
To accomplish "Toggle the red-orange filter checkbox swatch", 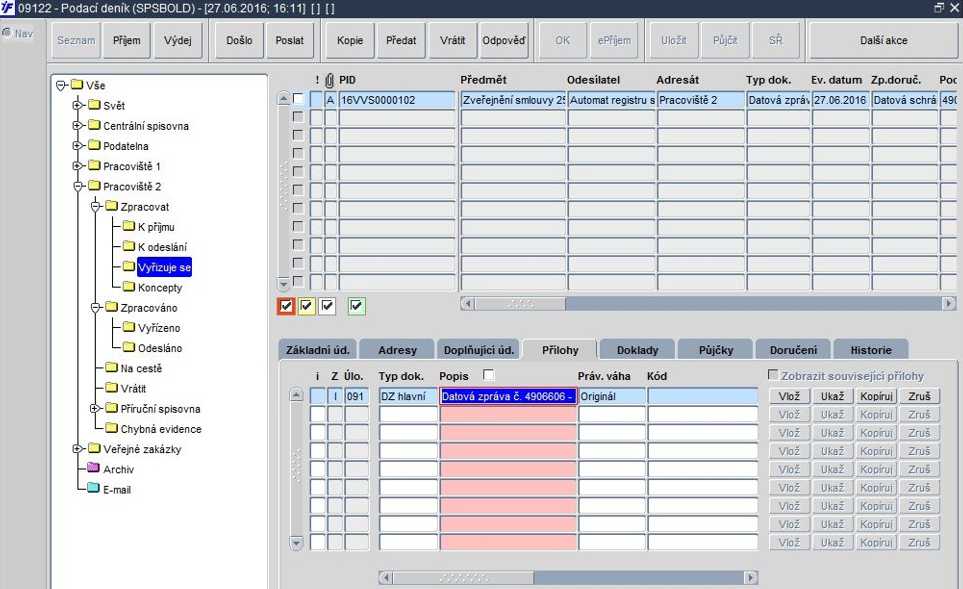I will 286,306.
